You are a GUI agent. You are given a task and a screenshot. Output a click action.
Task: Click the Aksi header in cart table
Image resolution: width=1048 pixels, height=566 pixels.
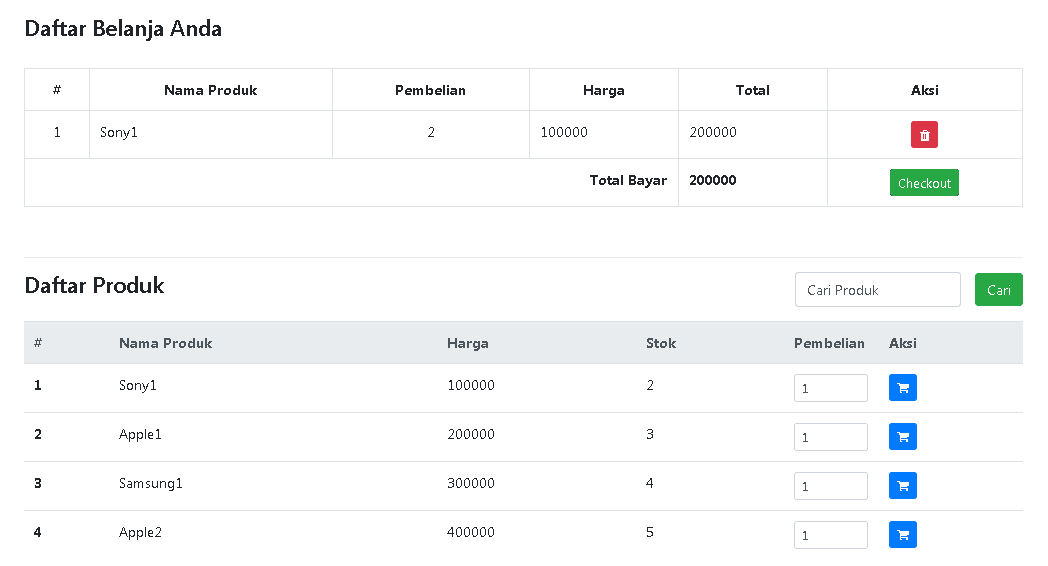(x=924, y=90)
